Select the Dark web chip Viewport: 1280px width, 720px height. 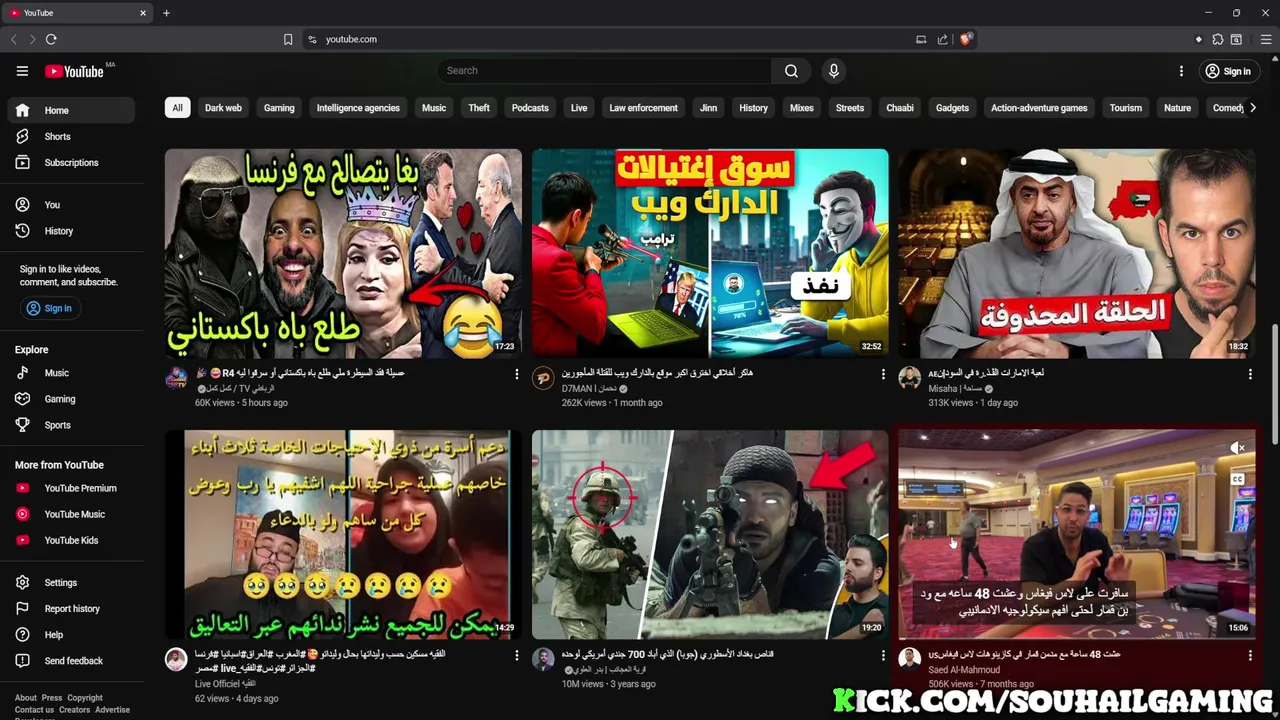tap(223, 108)
